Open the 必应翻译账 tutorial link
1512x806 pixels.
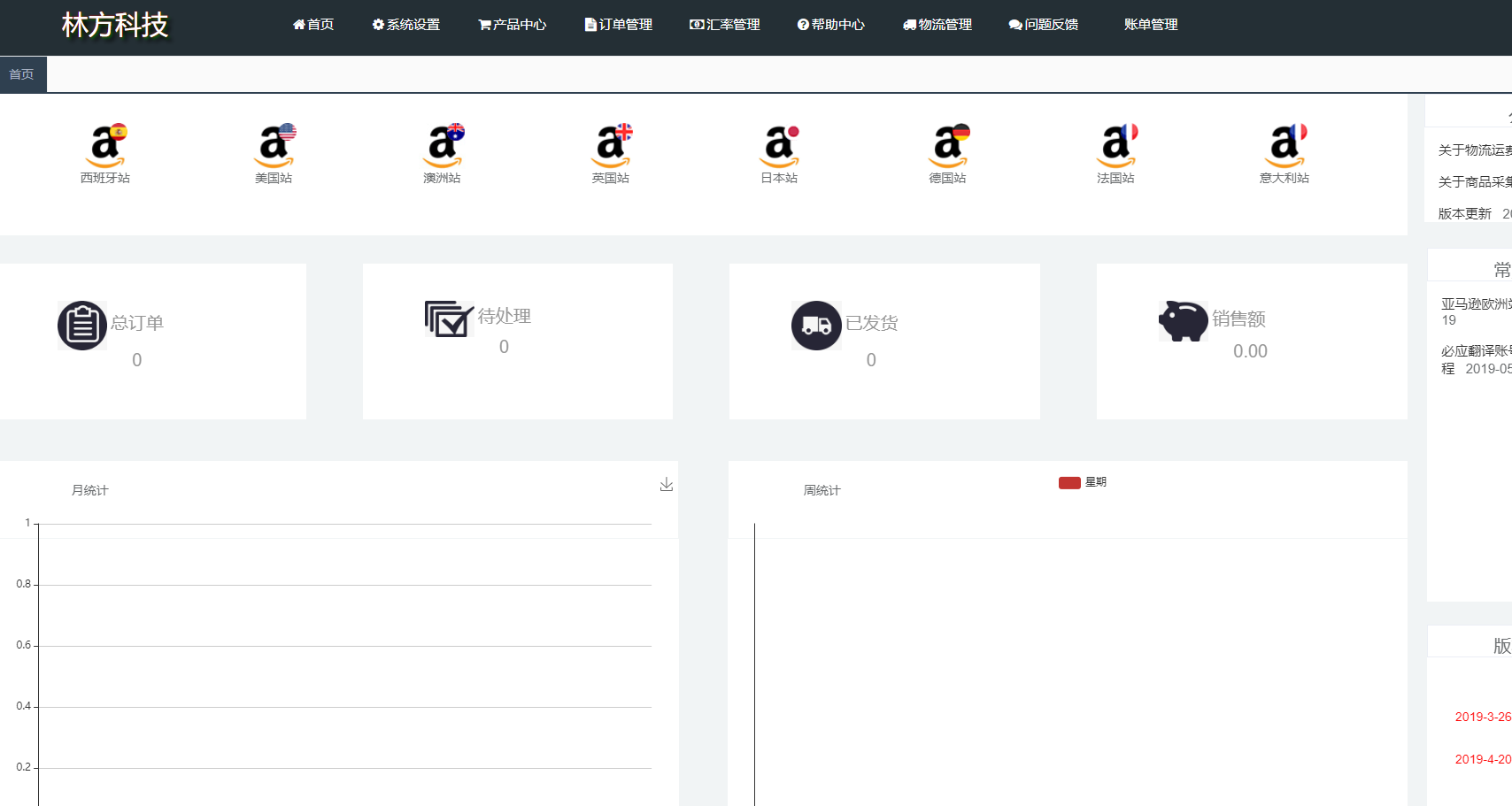click(x=1476, y=351)
